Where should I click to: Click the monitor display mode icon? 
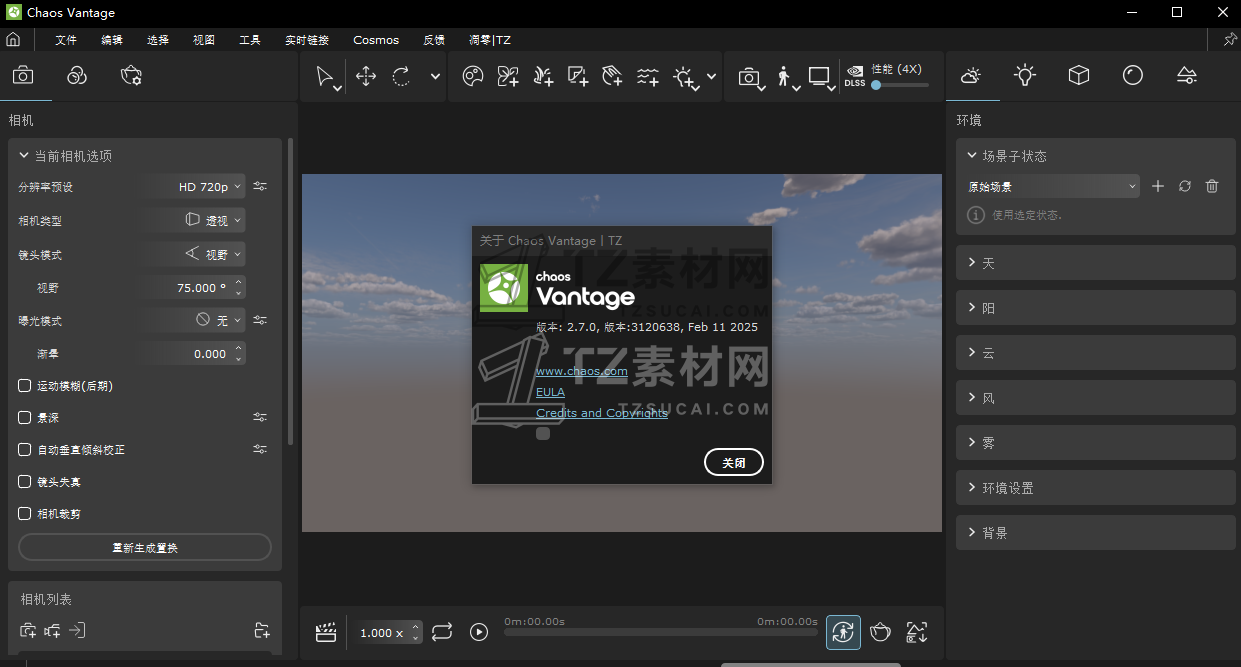[820, 77]
